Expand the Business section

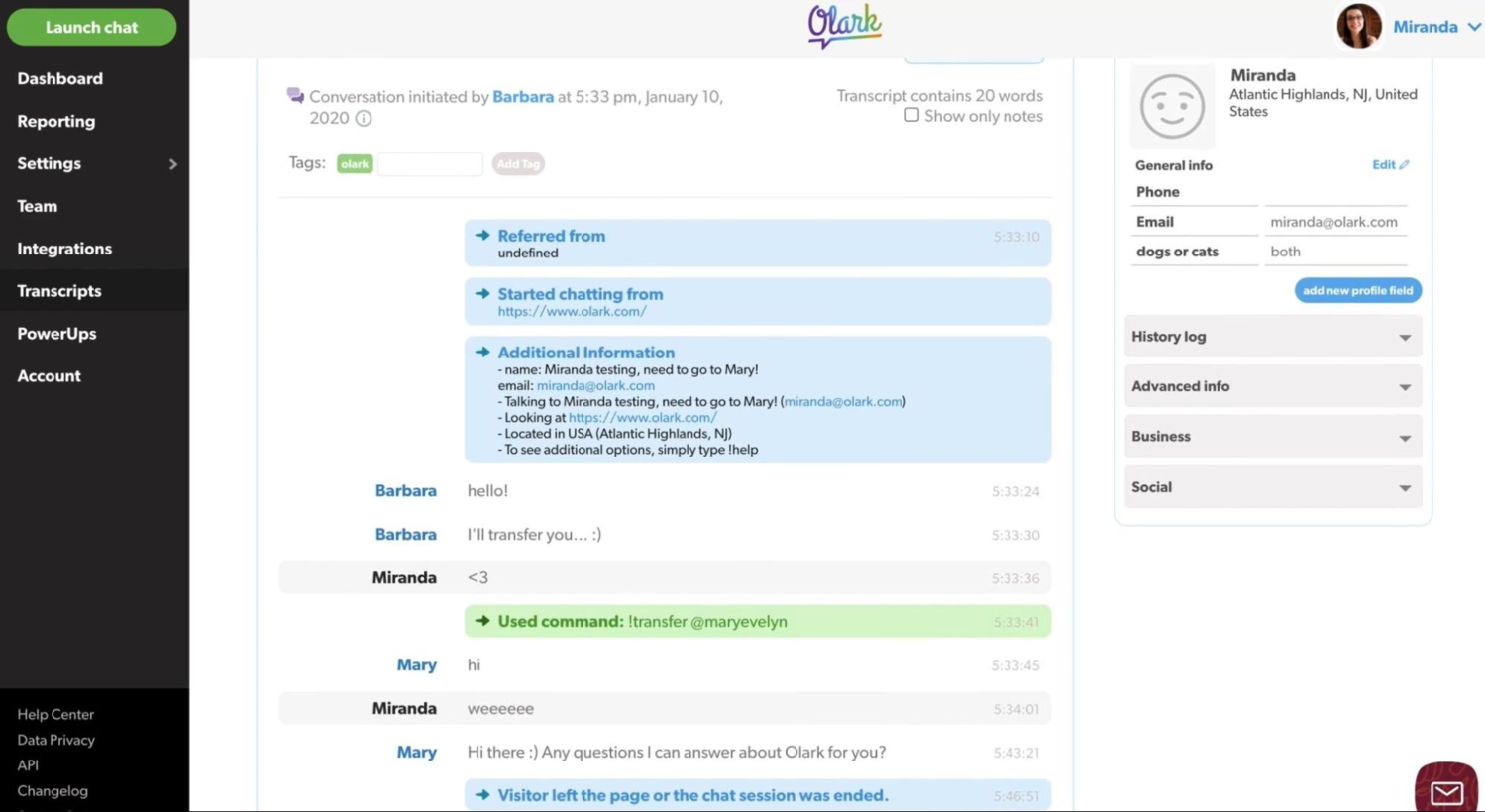pos(1273,437)
